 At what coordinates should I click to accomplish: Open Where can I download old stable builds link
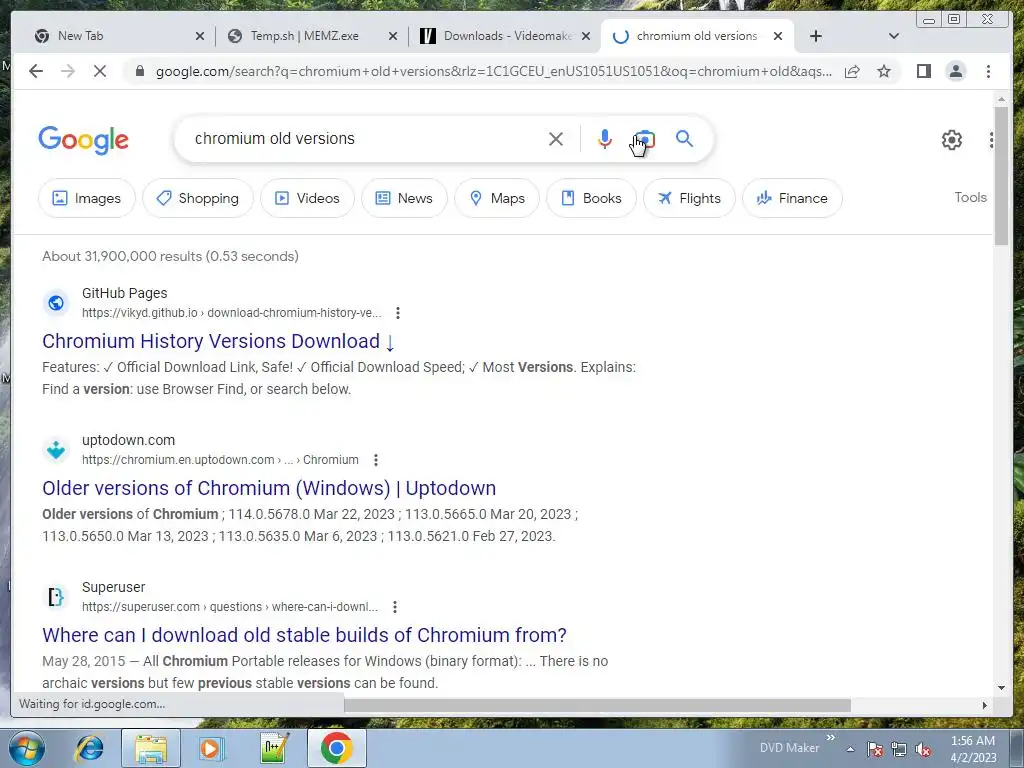pyautogui.click(x=304, y=635)
